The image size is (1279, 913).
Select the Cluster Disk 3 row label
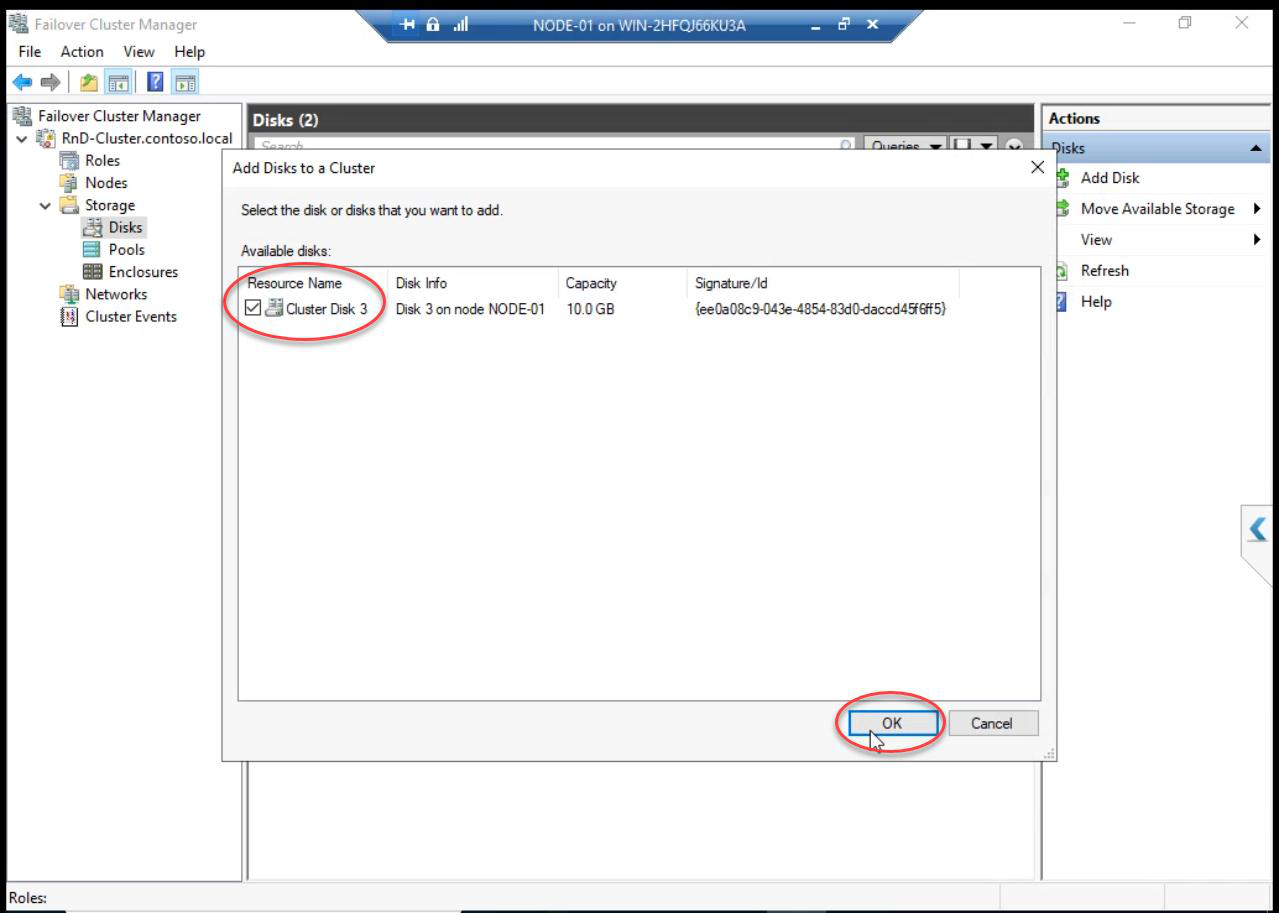tap(327, 309)
